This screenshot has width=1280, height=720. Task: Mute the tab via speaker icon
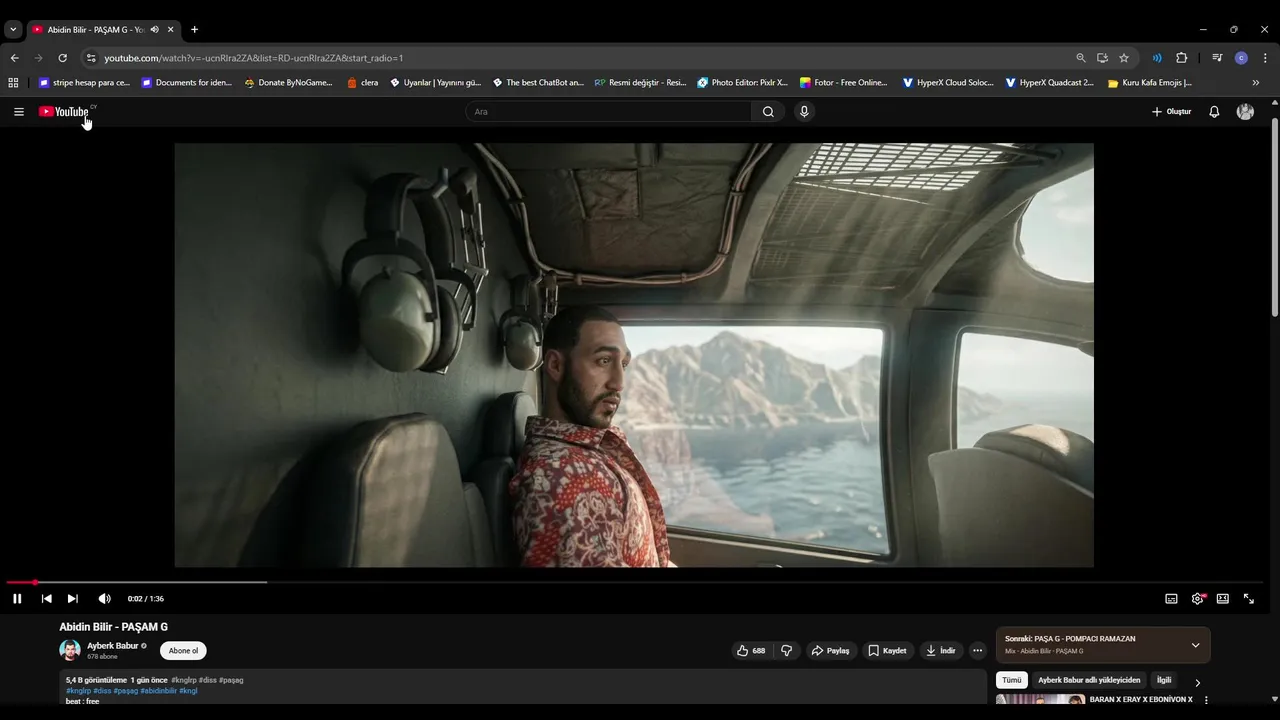click(x=155, y=30)
